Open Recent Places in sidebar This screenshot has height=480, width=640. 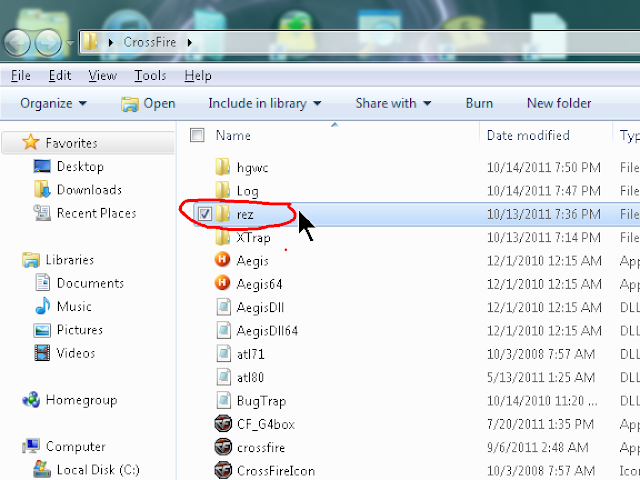(96, 213)
